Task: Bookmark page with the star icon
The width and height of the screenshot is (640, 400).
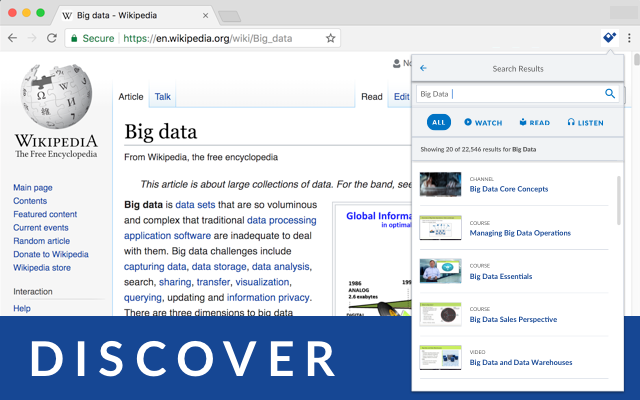Action: click(330, 38)
